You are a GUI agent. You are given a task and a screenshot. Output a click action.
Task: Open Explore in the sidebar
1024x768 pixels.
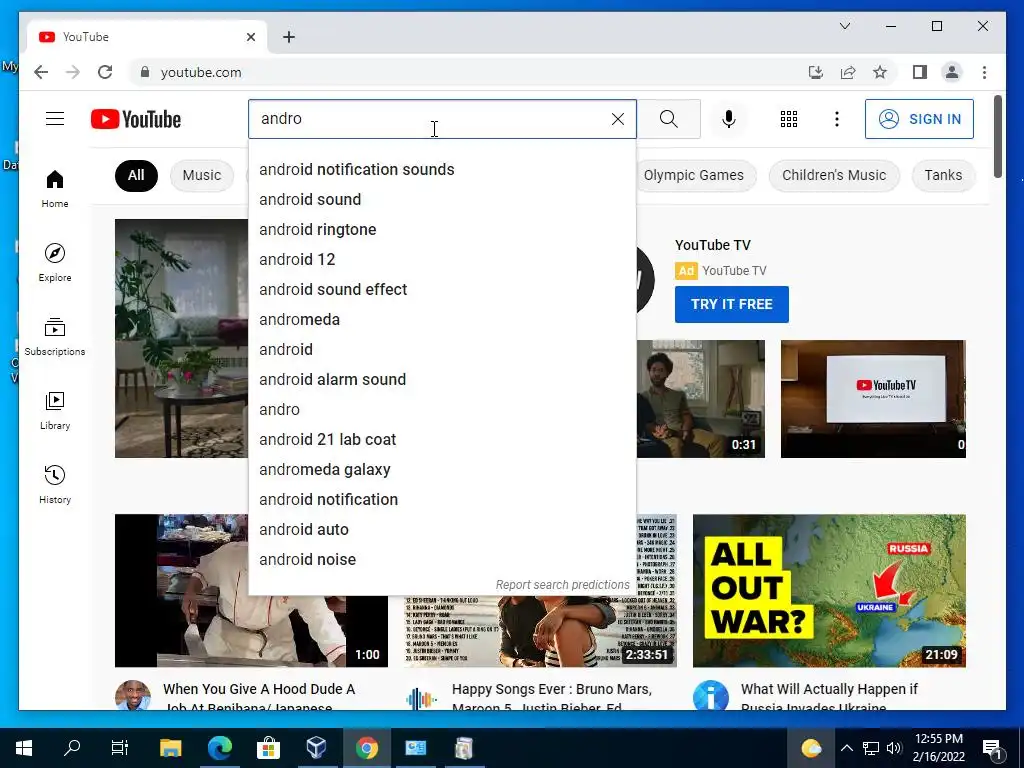[55, 263]
